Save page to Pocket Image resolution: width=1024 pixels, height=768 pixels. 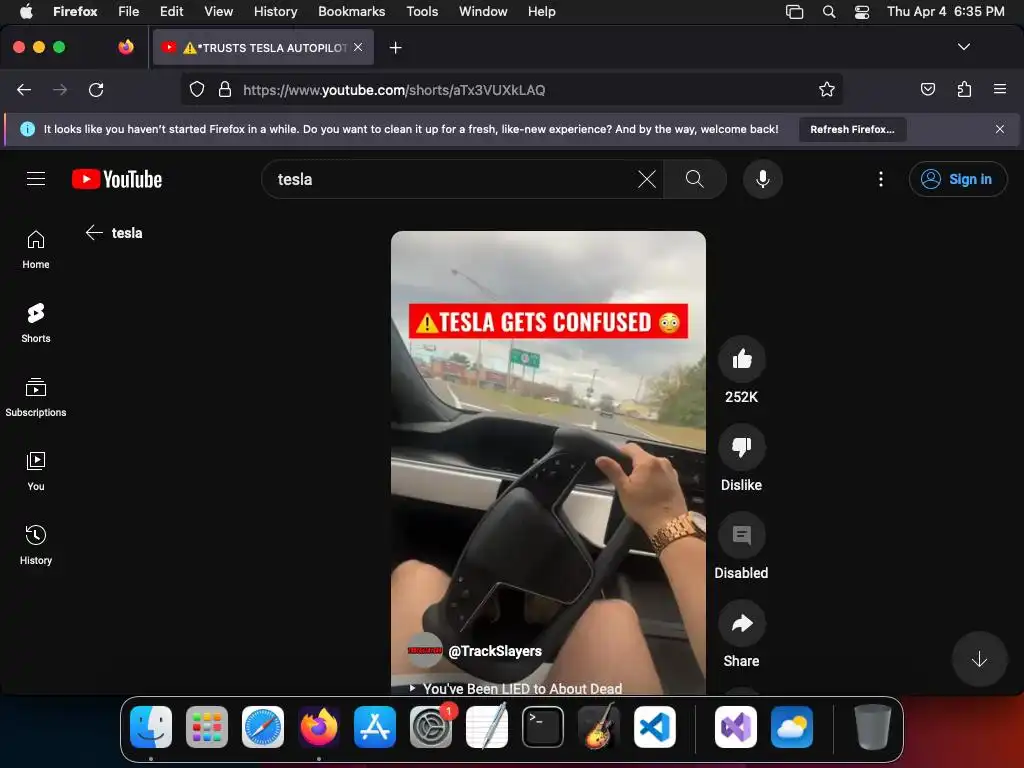point(927,89)
